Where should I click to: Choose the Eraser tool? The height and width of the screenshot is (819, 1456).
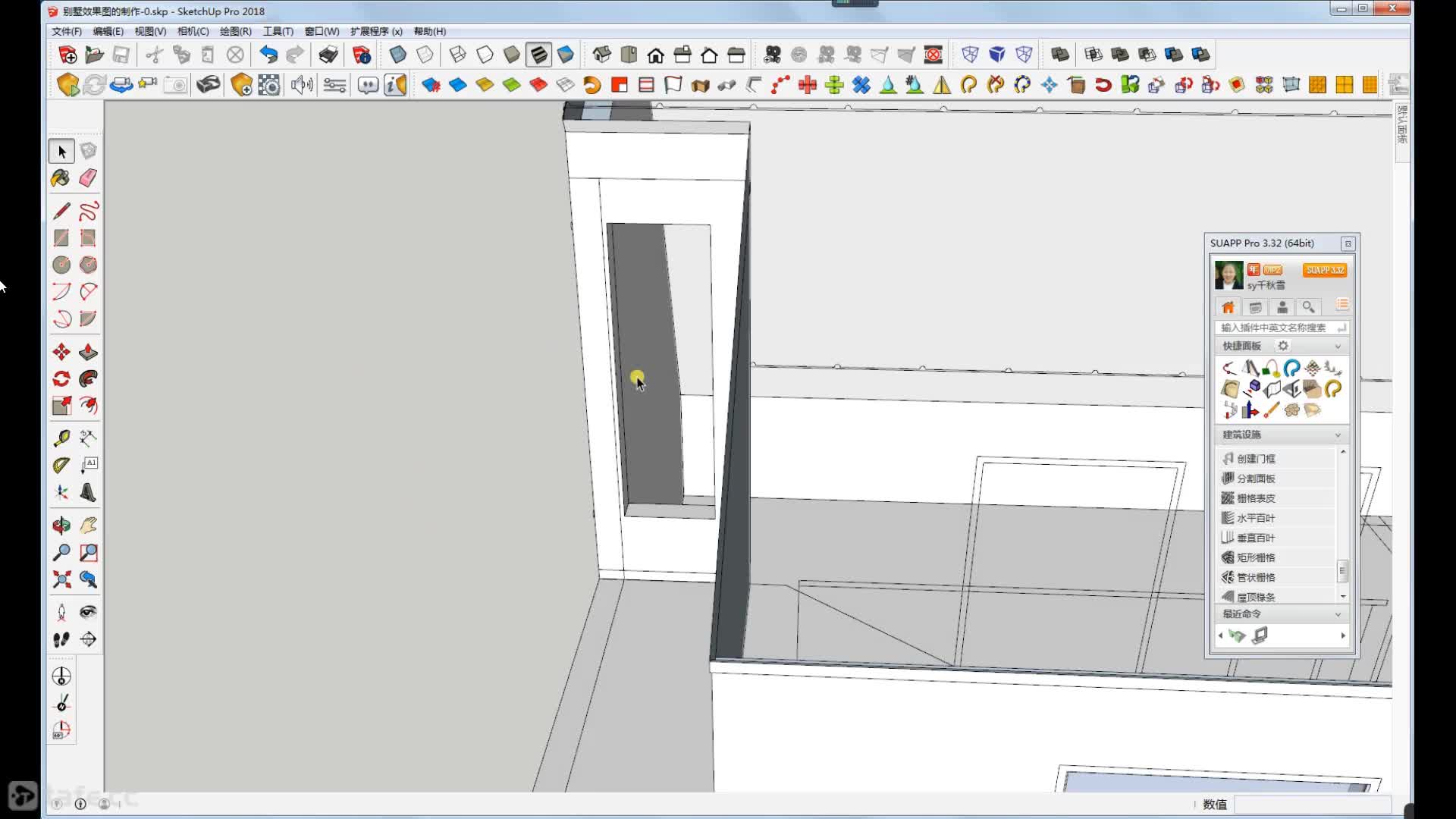88,178
